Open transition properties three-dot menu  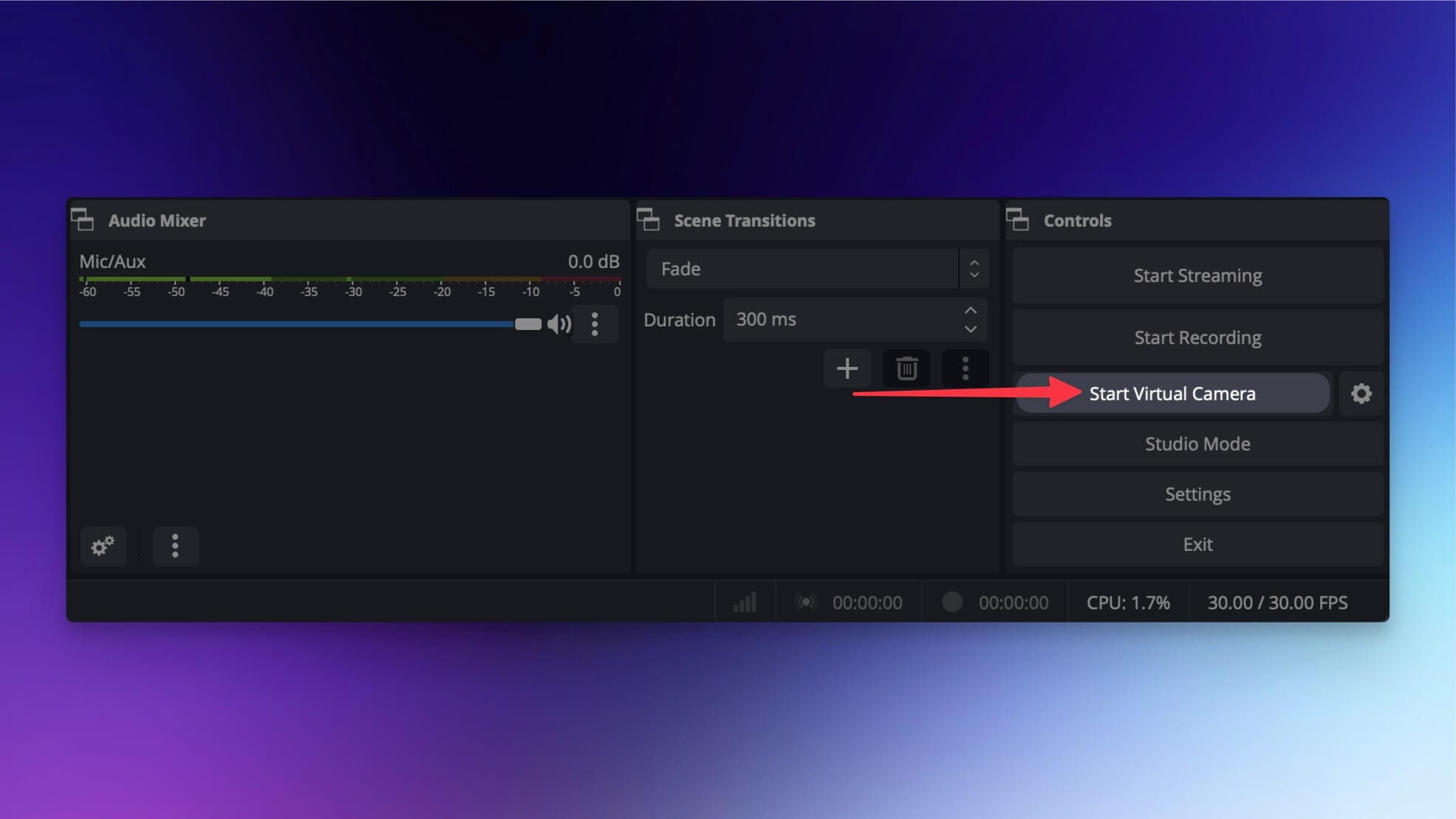(x=965, y=368)
